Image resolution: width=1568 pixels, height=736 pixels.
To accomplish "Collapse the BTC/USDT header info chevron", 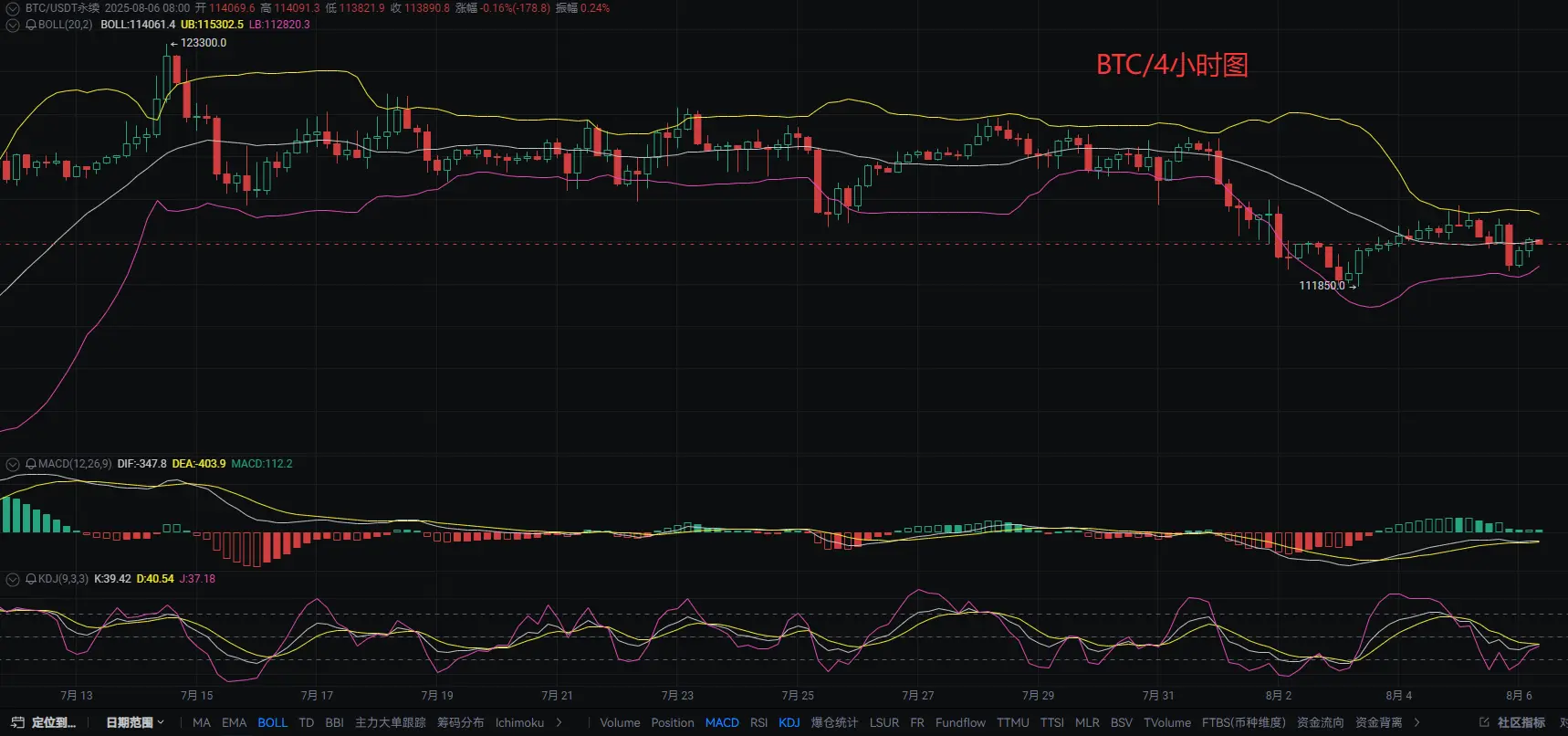I will click(x=13, y=8).
